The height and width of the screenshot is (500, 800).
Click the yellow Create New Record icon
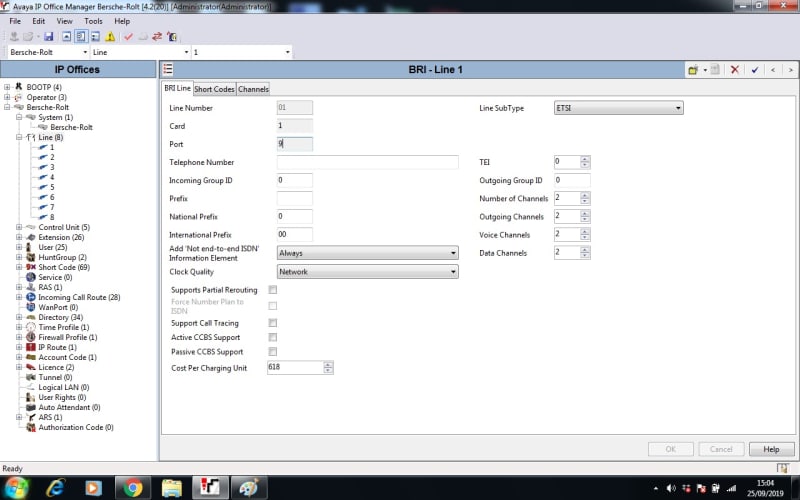(692, 70)
